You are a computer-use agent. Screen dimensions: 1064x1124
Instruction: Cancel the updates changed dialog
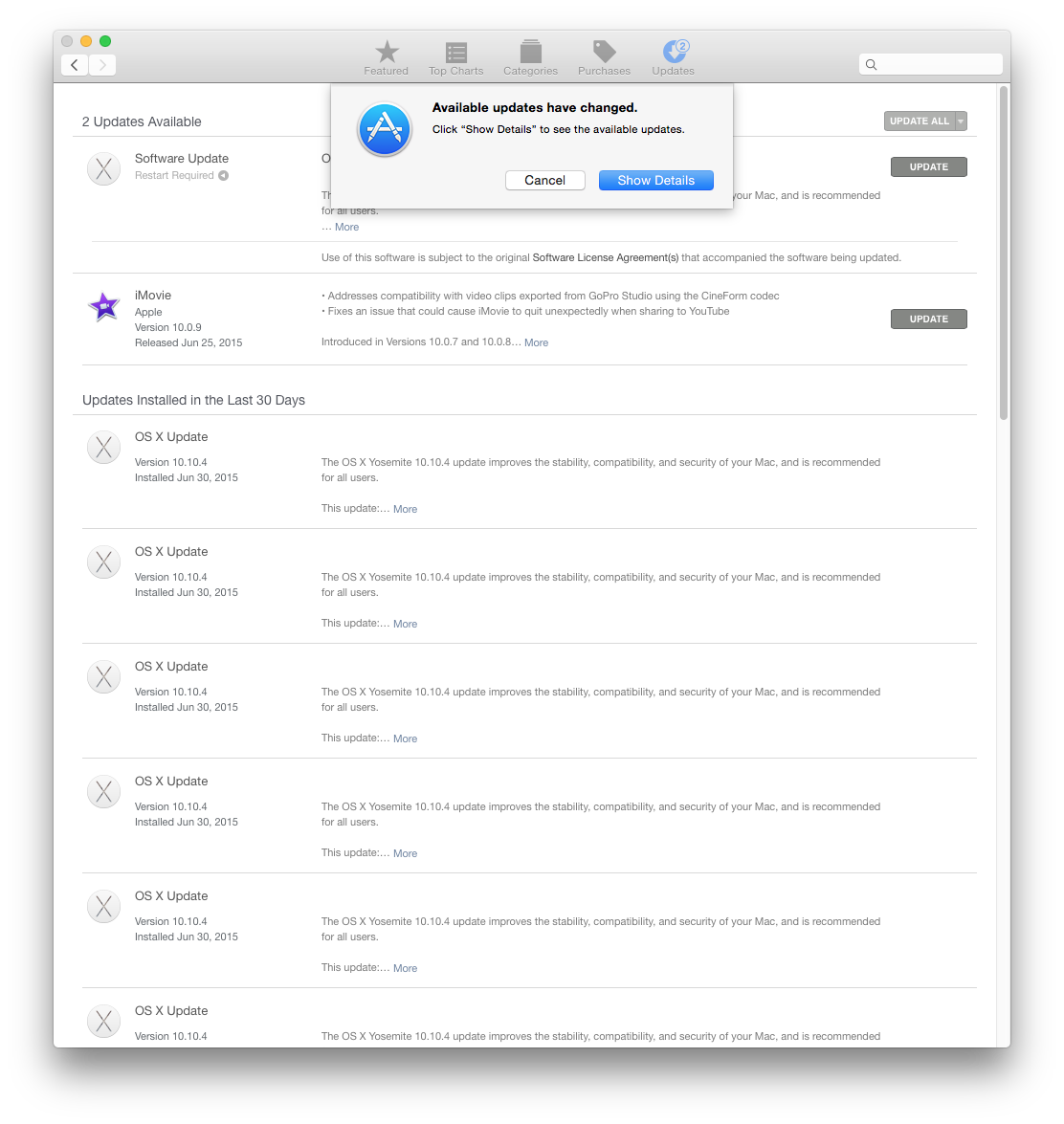[544, 180]
